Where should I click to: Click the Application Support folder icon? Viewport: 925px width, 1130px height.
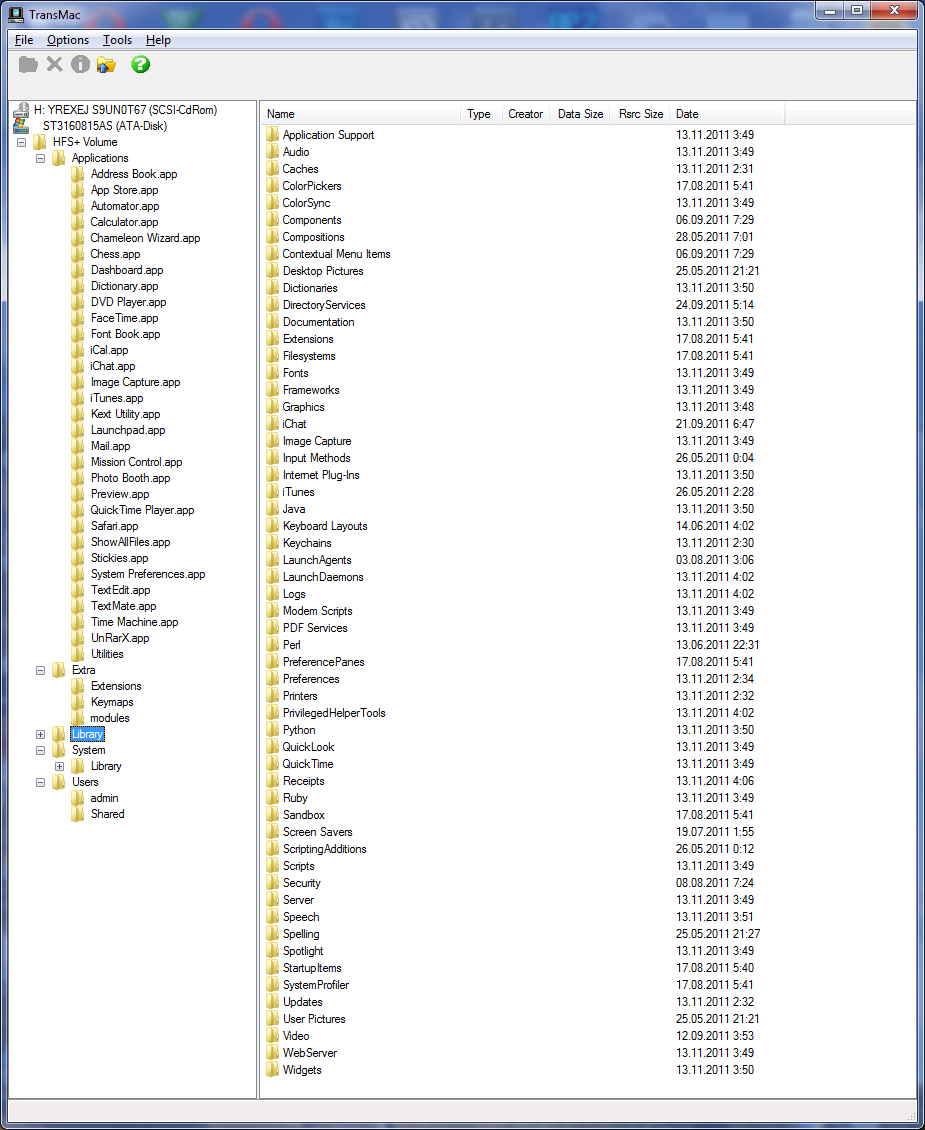coord(272,135)
